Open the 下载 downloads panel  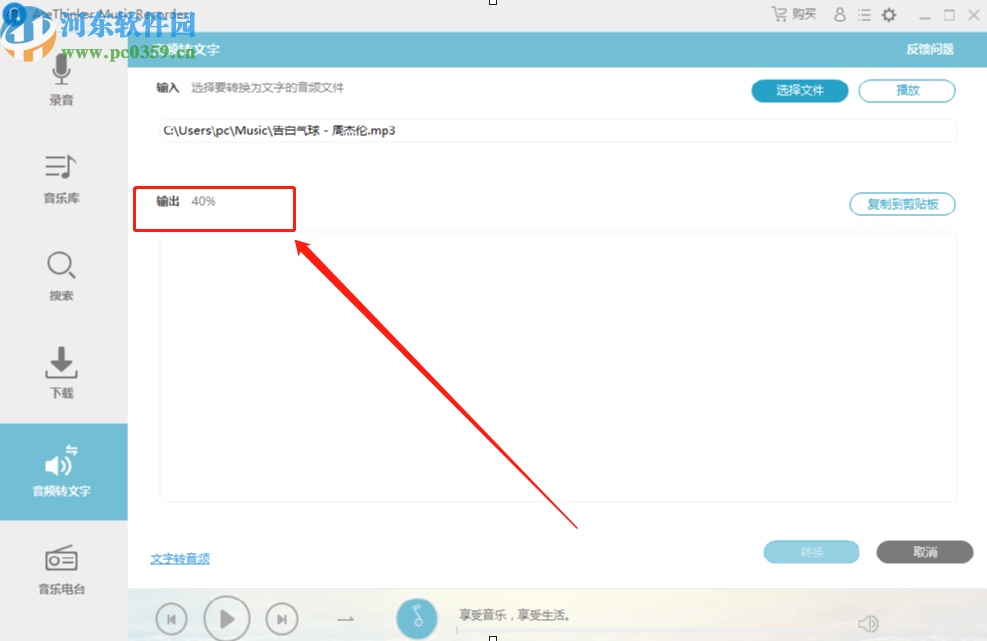coord(61,373)
